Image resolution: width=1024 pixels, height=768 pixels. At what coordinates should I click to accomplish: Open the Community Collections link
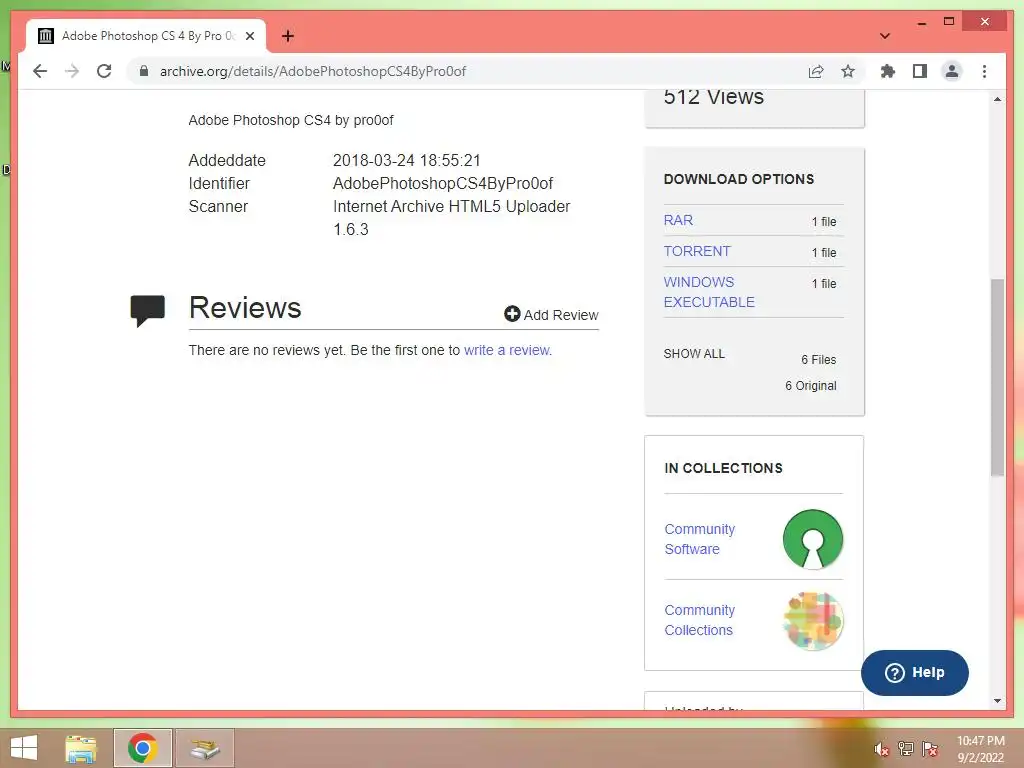(x=699, y=620)
